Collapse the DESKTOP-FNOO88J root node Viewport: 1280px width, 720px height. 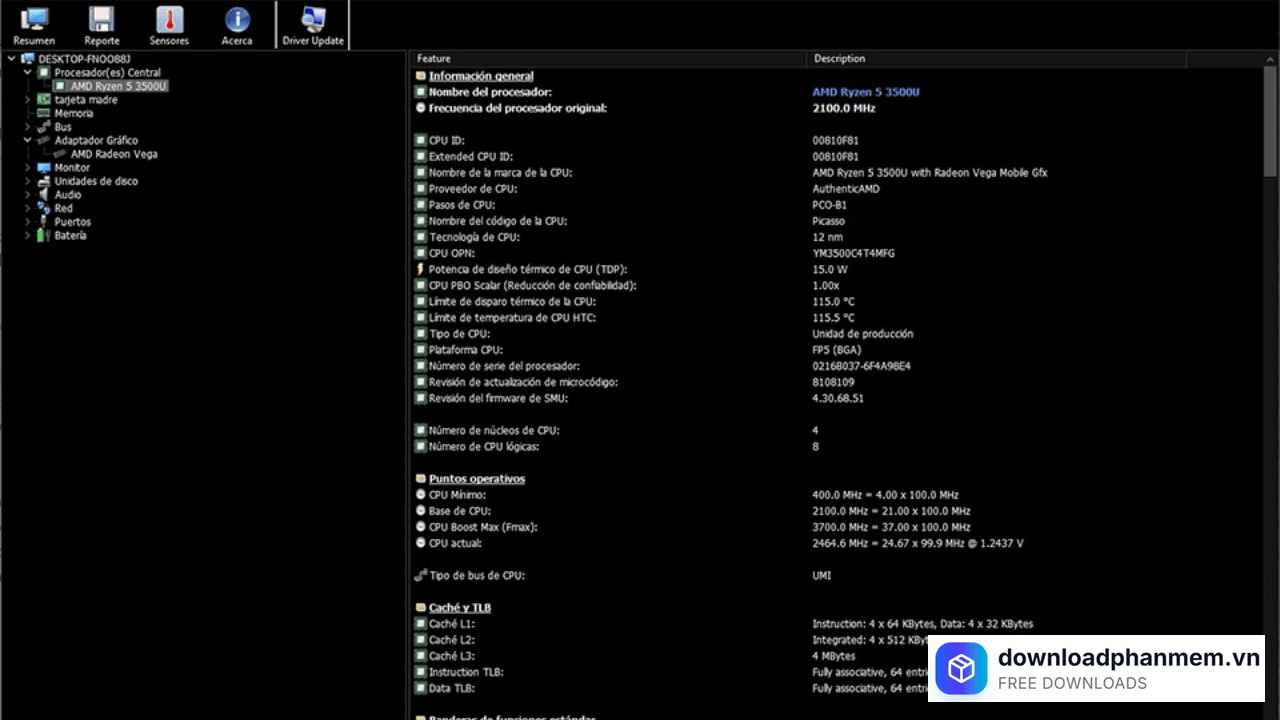12,59
